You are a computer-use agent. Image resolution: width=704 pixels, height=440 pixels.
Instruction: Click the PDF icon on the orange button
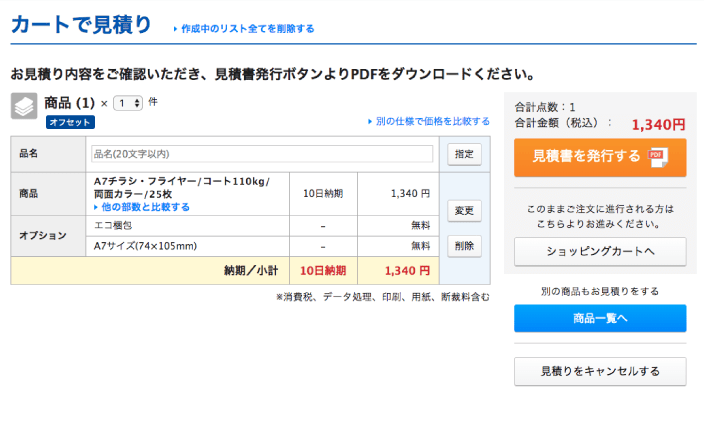pyautogui.click(x=657, y=156)
